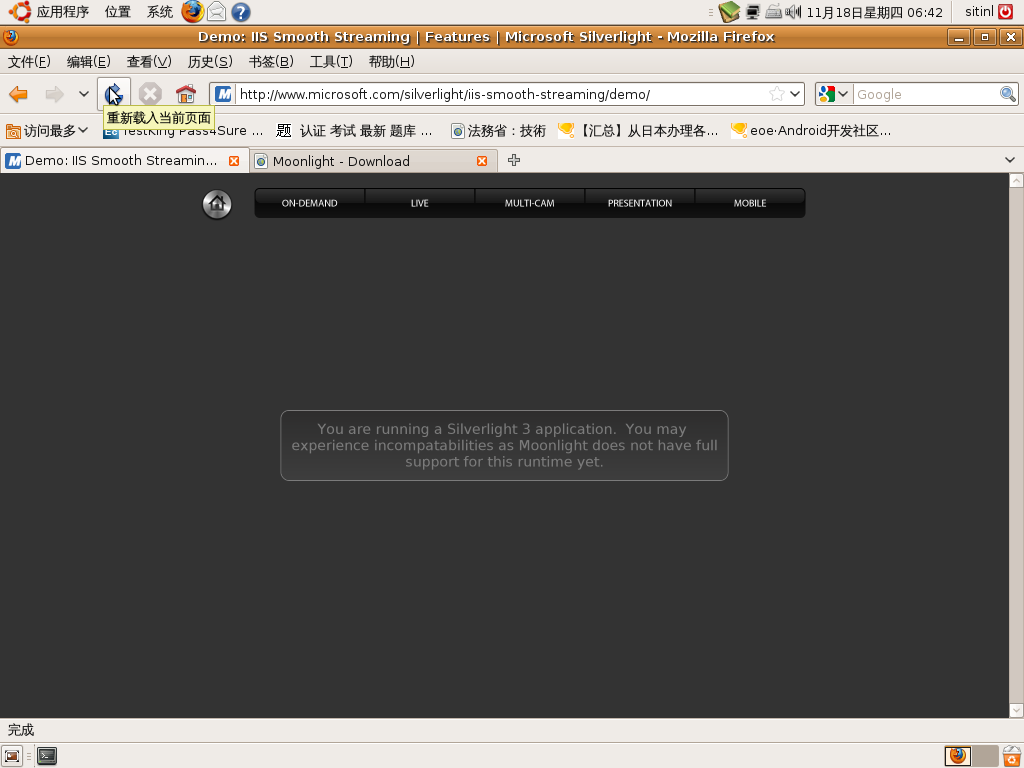Open the 应用程序 system menu
The height and width of the screenshot is (768, 1024).
click(x=51, y=12)
